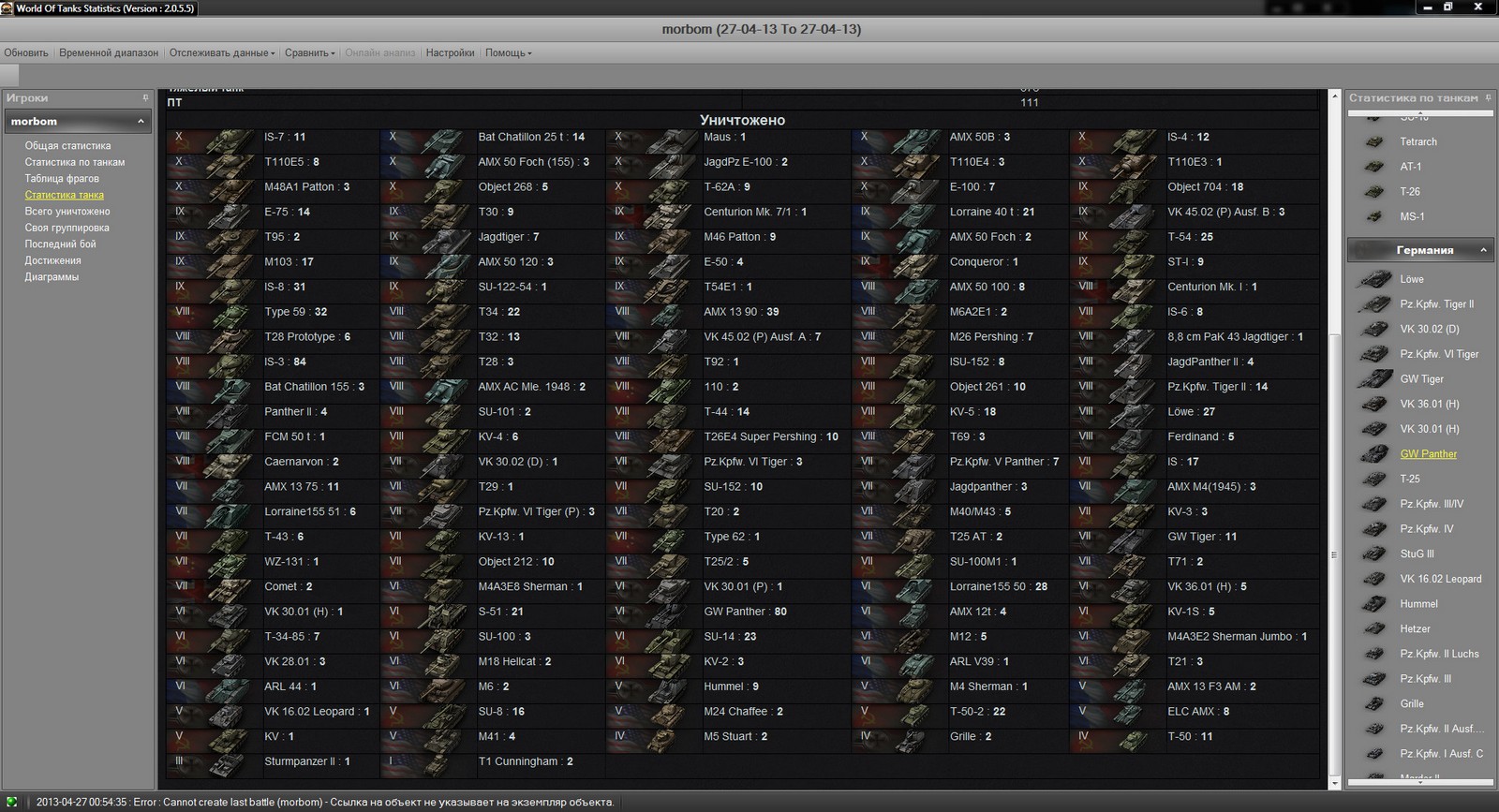Select VK 16.02 Leopard in right list

[1440, 579]
